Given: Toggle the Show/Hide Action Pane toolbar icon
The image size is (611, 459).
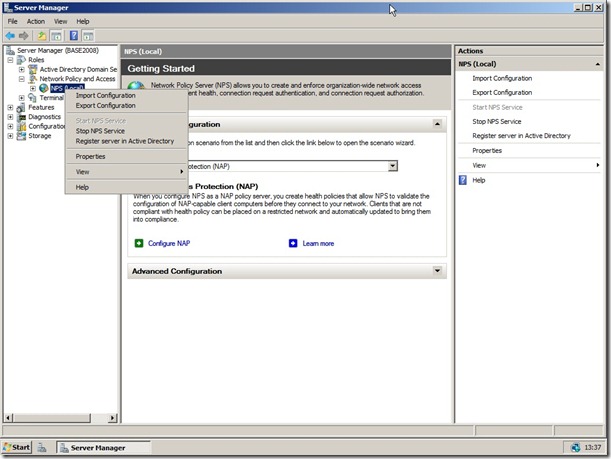Looking at the screenshot, I should [88, 36].
